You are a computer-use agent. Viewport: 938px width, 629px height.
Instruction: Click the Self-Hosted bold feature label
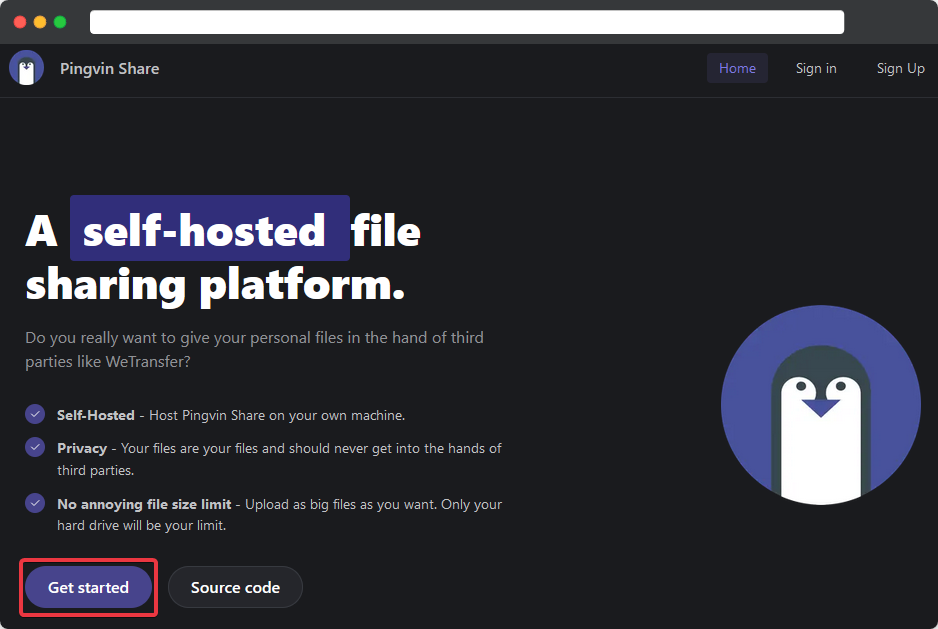click(95, 414)
